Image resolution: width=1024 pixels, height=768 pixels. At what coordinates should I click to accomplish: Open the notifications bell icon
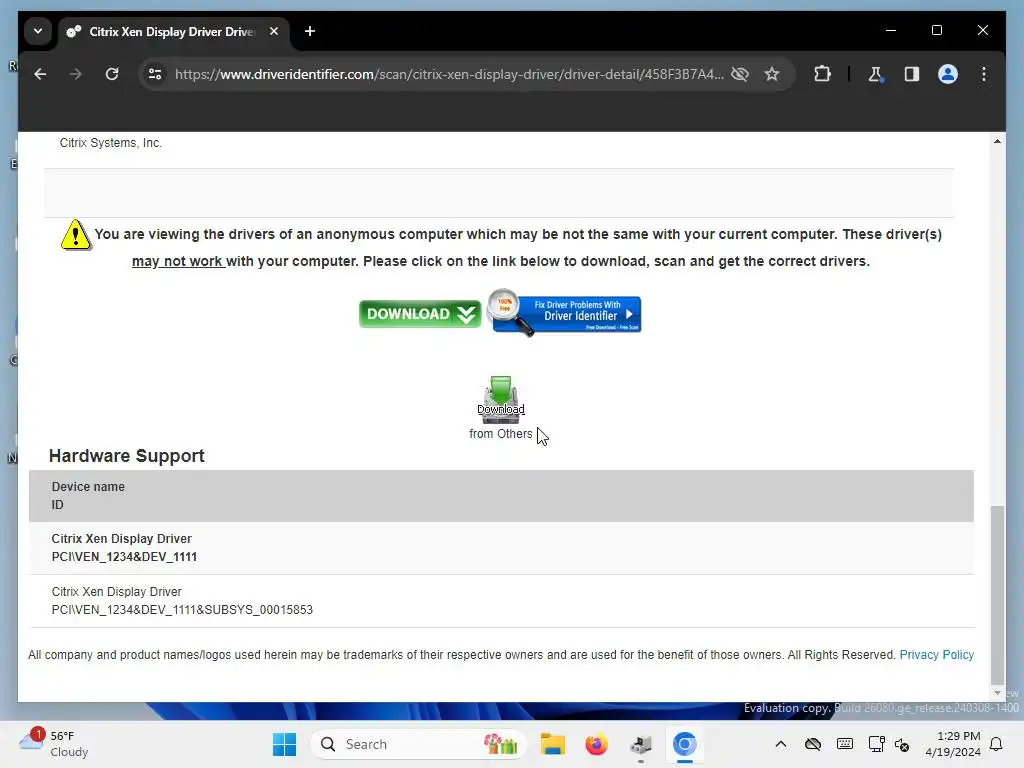pyautogui.click(x=996, y=744)
